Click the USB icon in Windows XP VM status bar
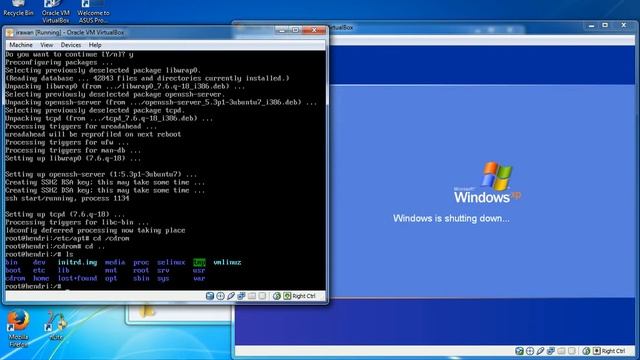This screenshot has width=640, height=360. pyautogui.click(x=540, y=351)
